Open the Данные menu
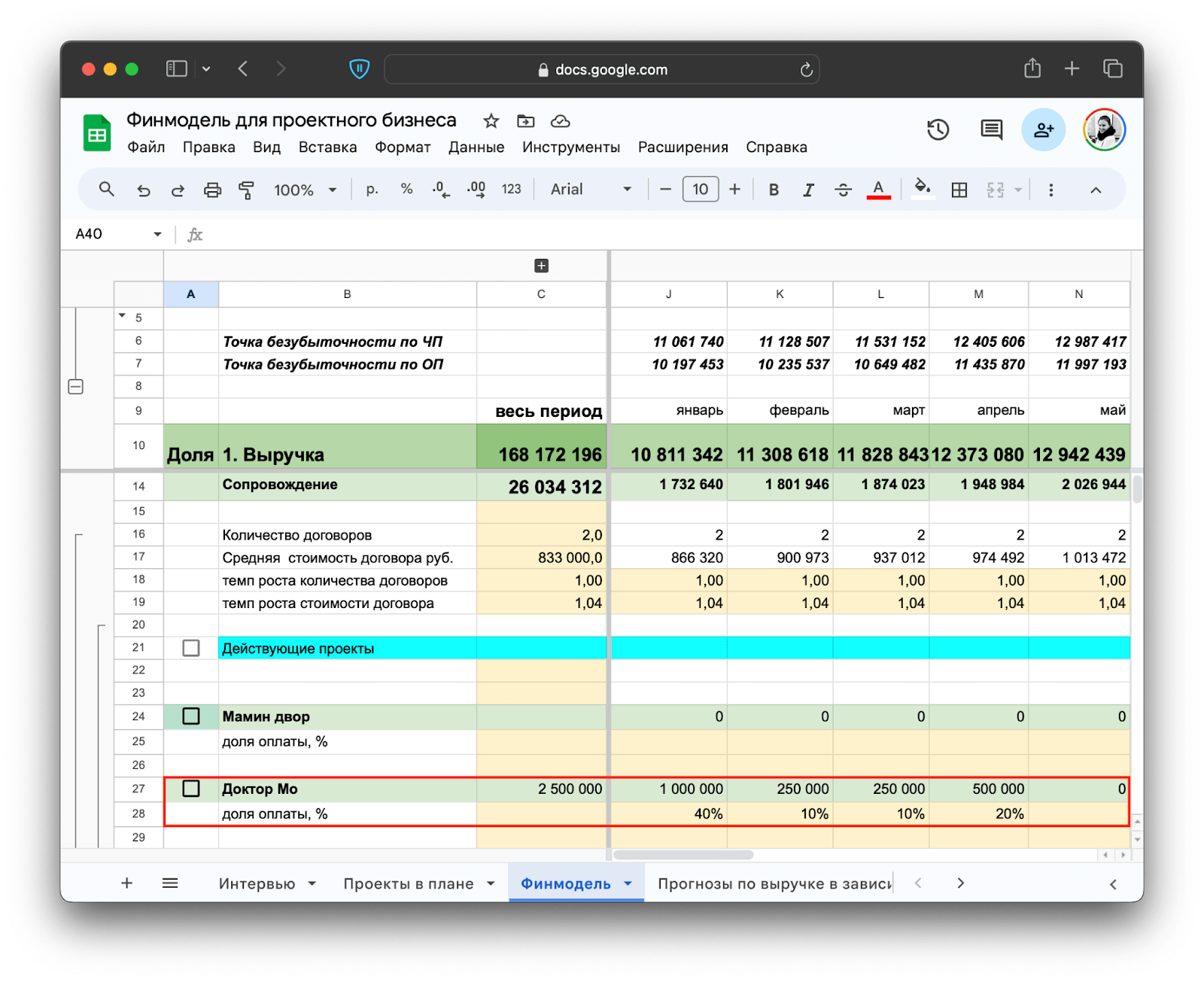This screenshot has height=982, width=1204. point(476,147)
